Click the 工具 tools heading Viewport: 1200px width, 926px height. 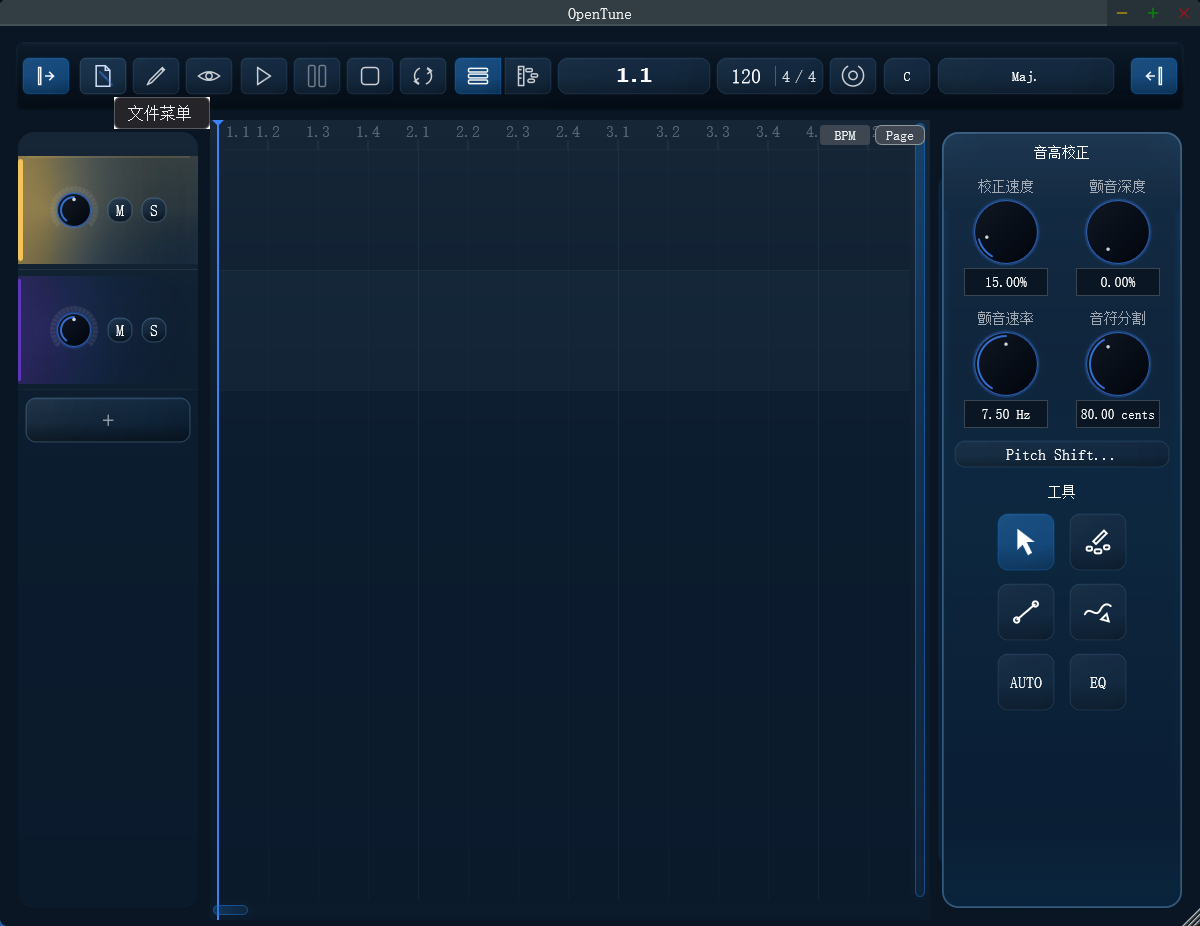coord(1061,492)
